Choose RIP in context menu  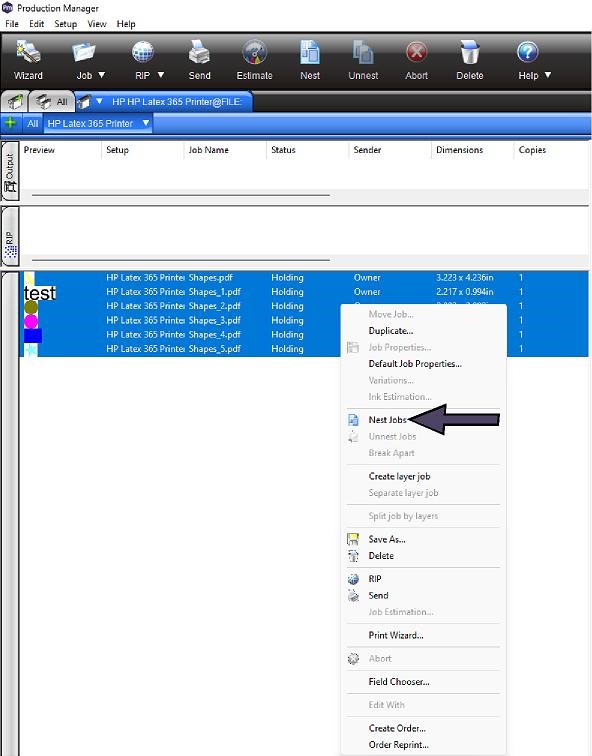point(375,579)
